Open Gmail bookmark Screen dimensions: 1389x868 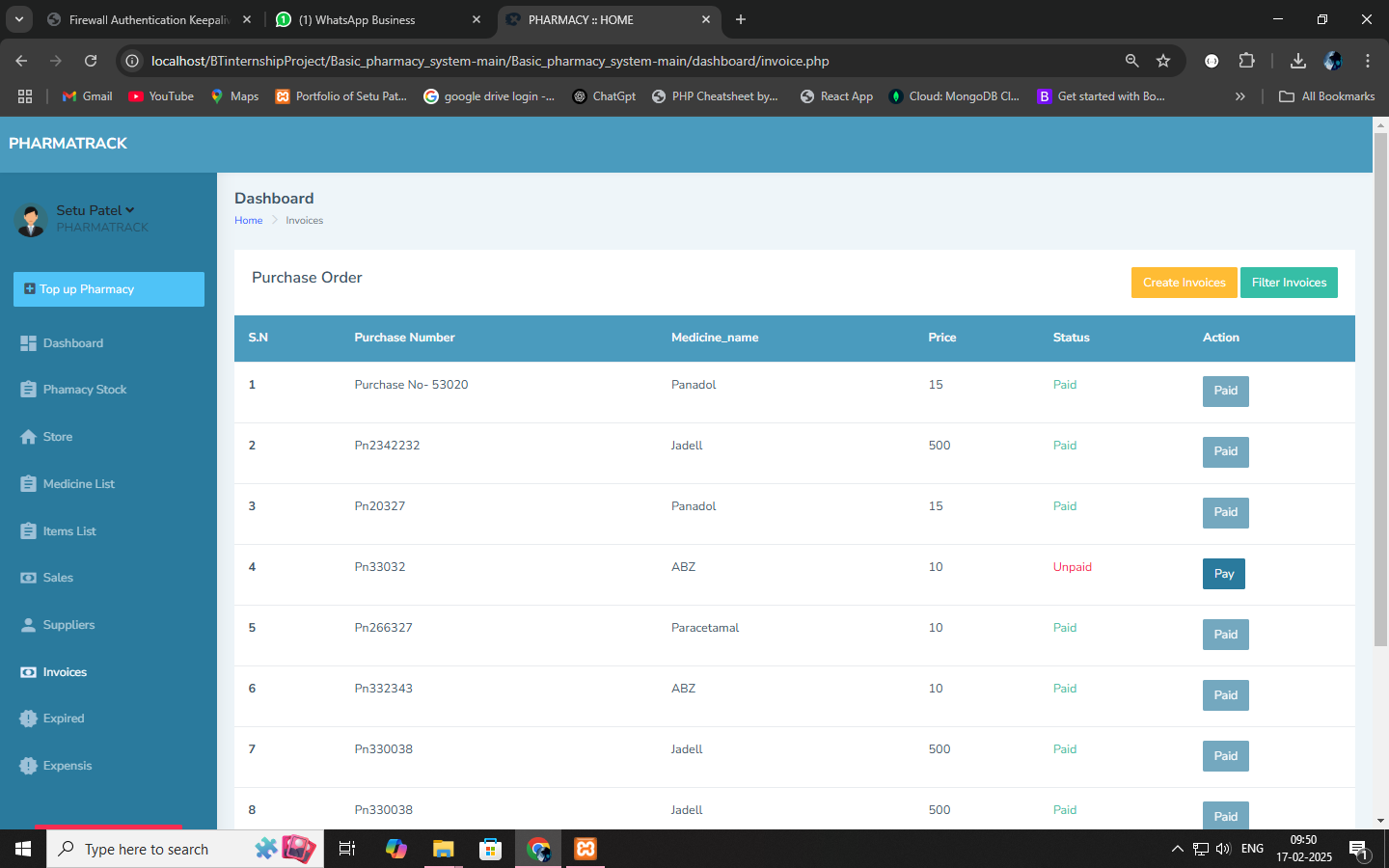[87, 96]
